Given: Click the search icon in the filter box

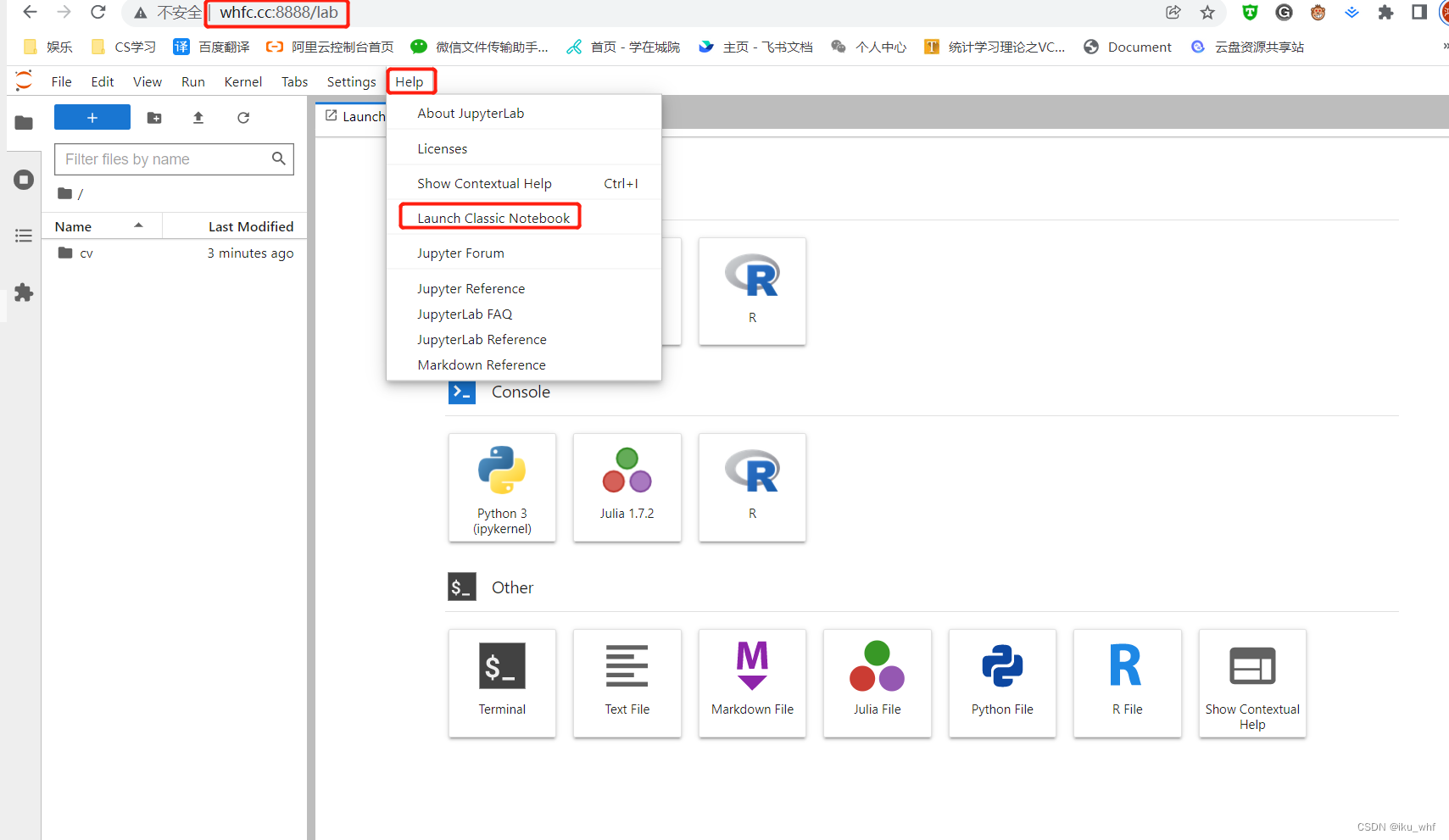Looking at the screenshot, I should pyautogui.click(x=278, y=159).
